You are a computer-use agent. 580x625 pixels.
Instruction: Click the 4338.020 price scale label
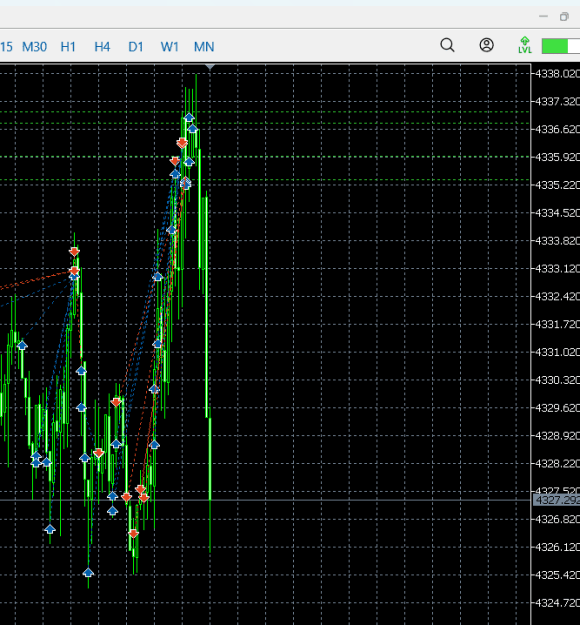tap(557, 74)
